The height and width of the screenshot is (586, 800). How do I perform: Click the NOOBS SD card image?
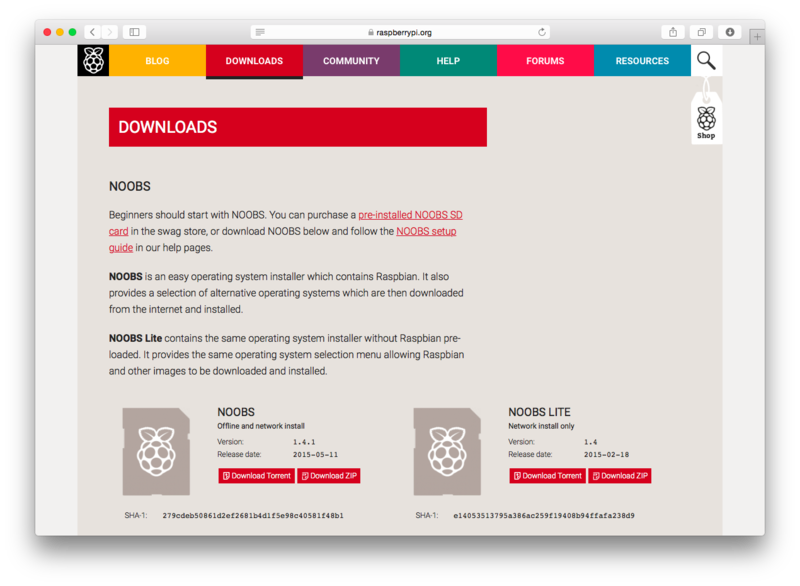(x=156, y=451)
